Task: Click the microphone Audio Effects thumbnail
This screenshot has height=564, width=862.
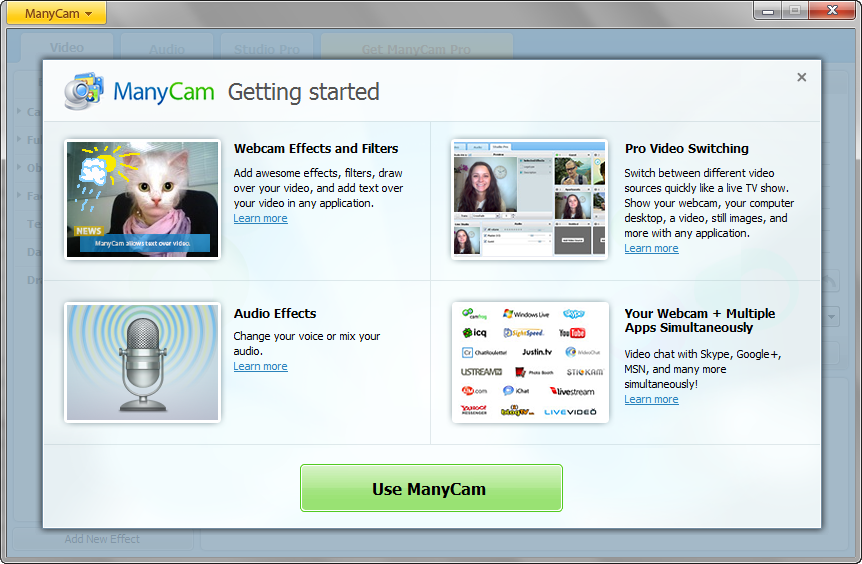Action: [x=142, y=362]
